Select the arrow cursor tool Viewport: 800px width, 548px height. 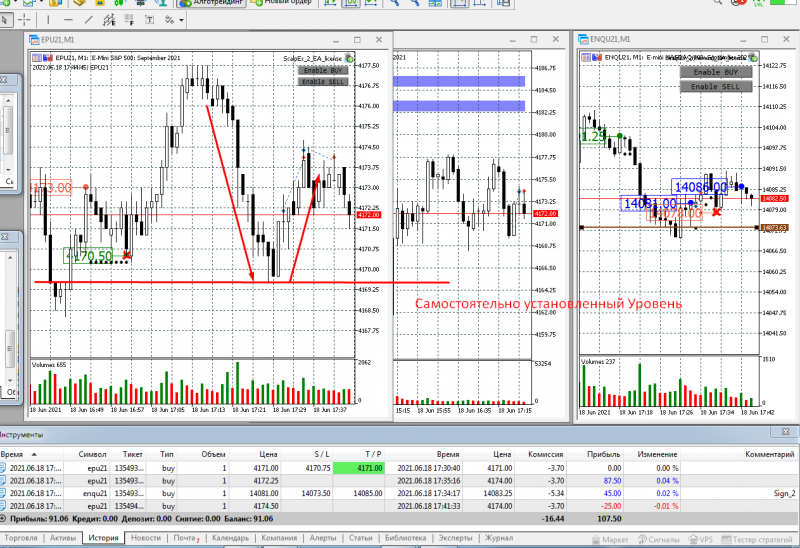tap(5, 20)
